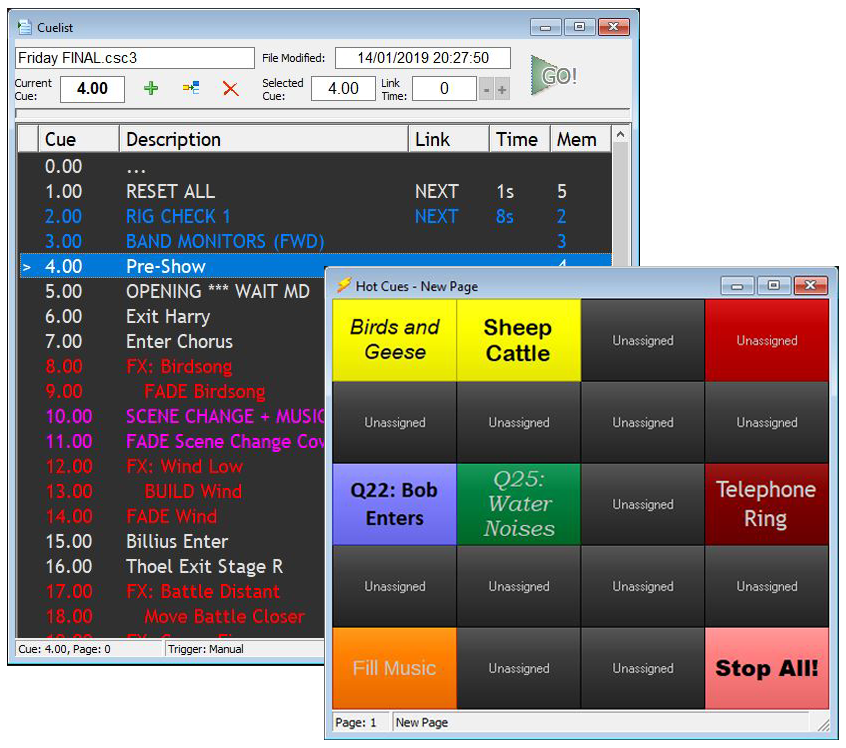Click the Current Cue input field

[x=92, y=89]
